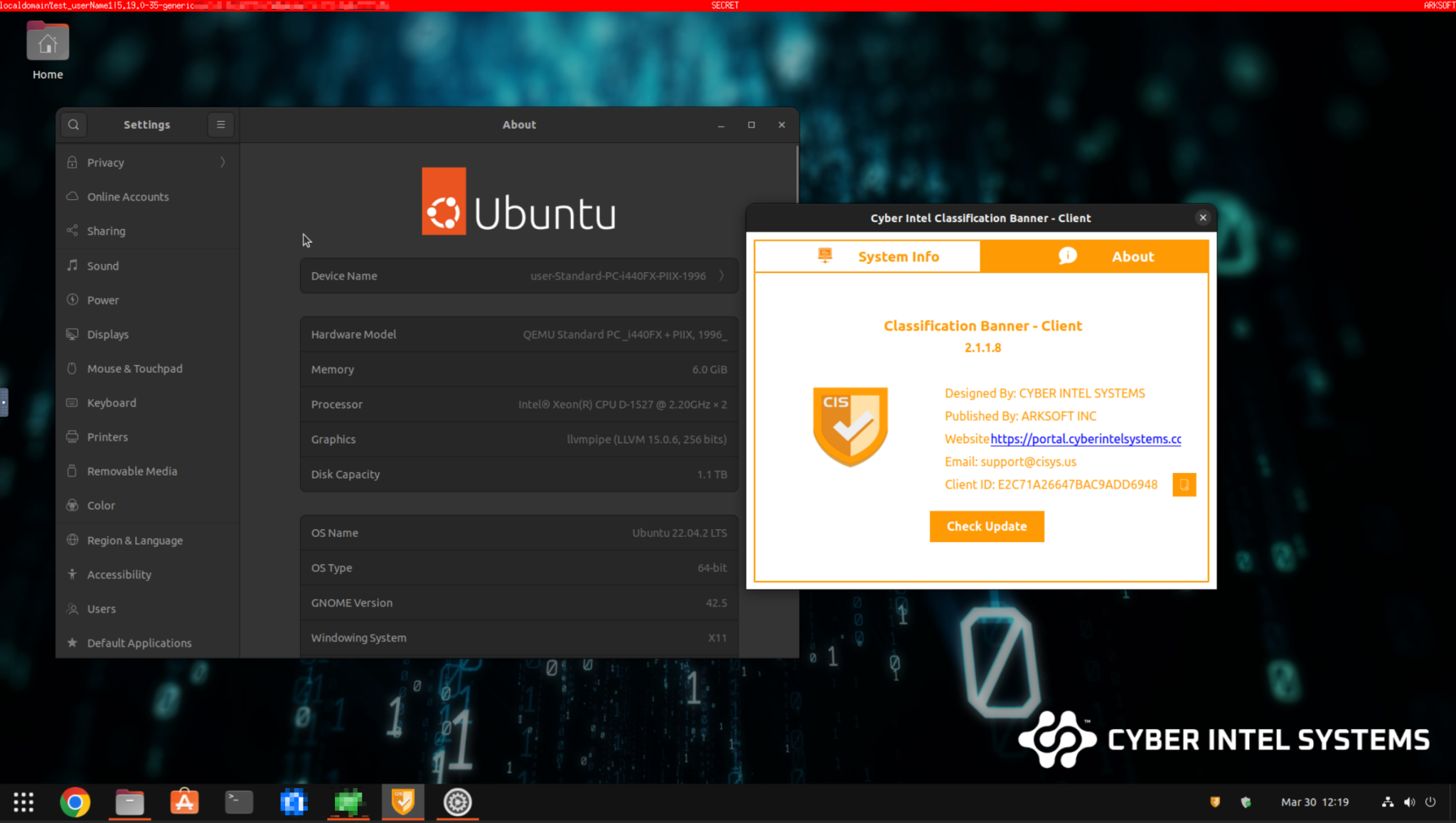Image resolution: width=1456 pixels, height=823 pixels.
Task: Click the date and time clock
Action: [x=1315, y=802]
